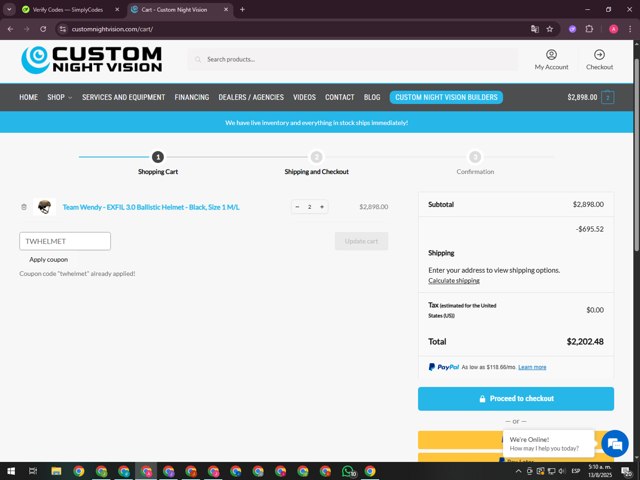Viewport: 640px width, 480px height.
Task: Click CUSTOM NIGHT VISION BUILDERS button
Action: pos(446,97)
